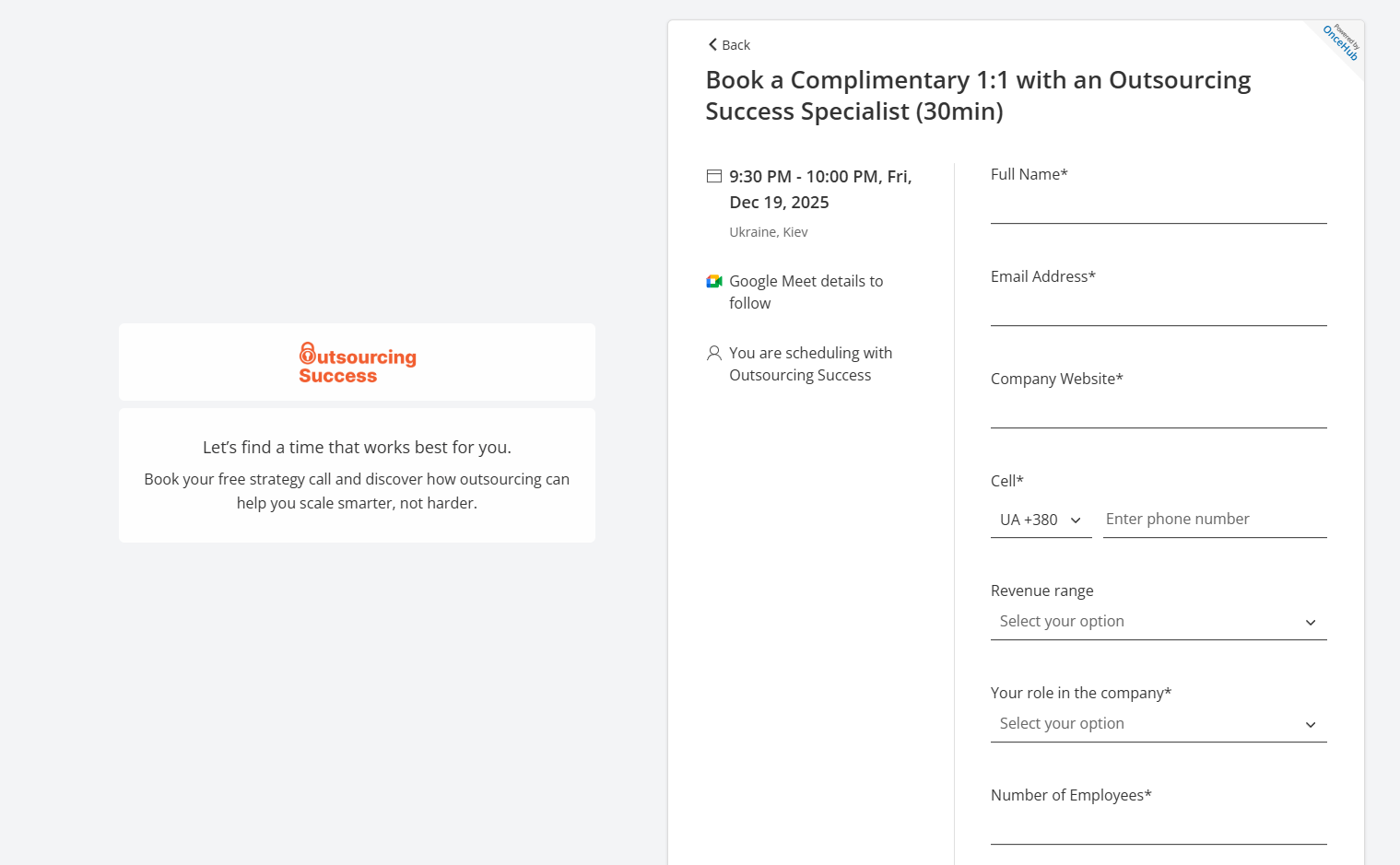Click the Number of Employees input field

click(1158, 829)
